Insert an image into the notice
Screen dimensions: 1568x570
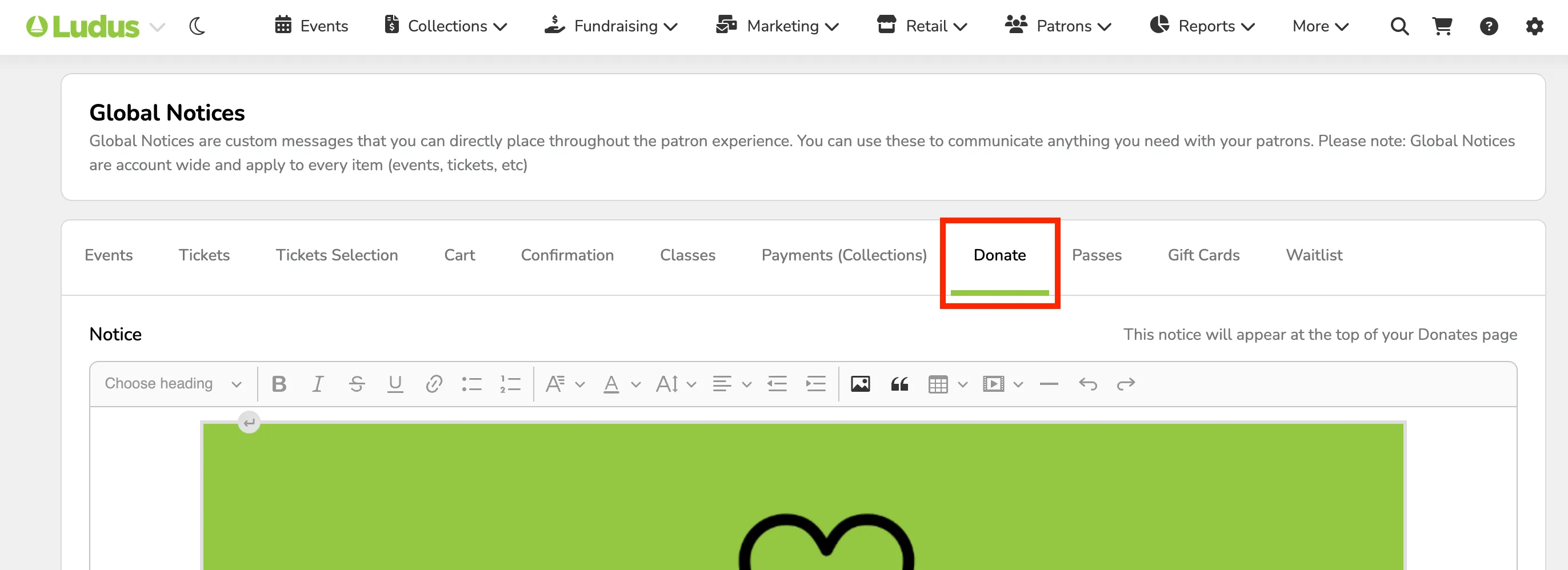[860, 384]
